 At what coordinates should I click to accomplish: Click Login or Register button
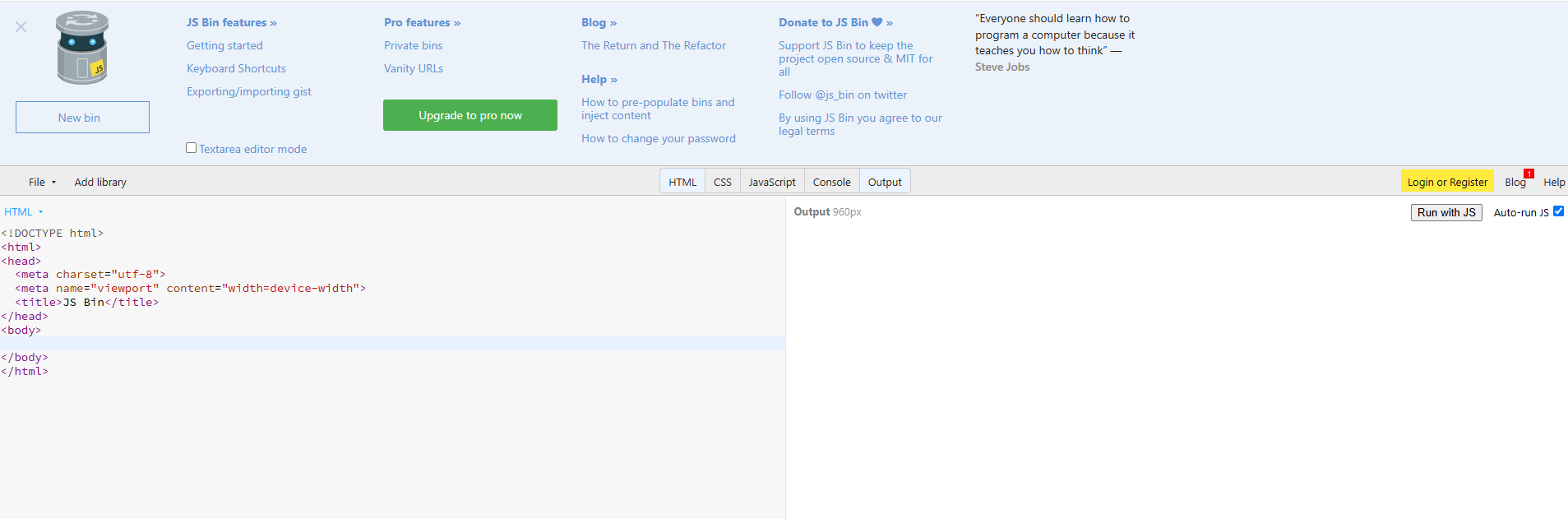1447,182
